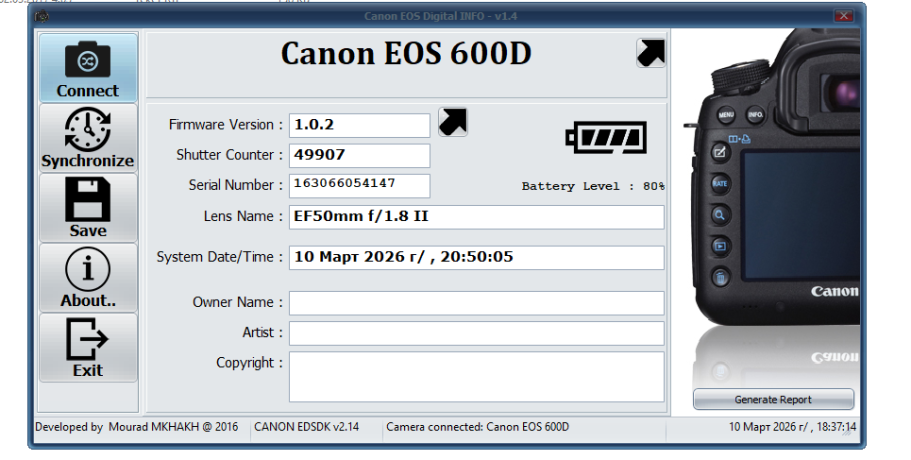Click Camera connected status bar entry
This screenshot has height=460, width=911.
coord(478,427)
